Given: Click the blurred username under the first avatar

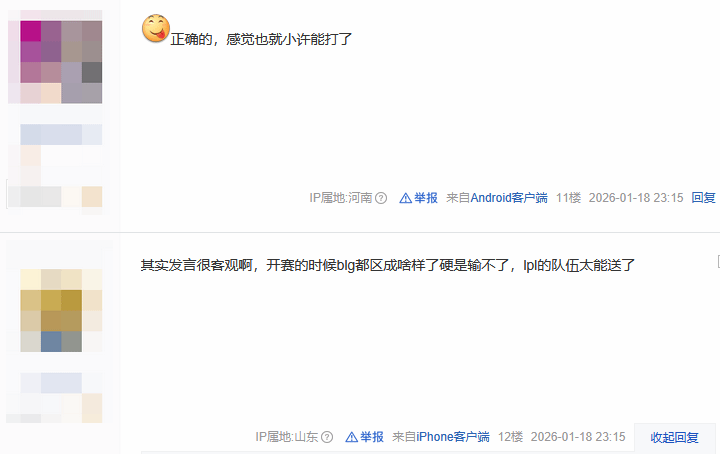Looking at the screenshot, I should [61, 135].
